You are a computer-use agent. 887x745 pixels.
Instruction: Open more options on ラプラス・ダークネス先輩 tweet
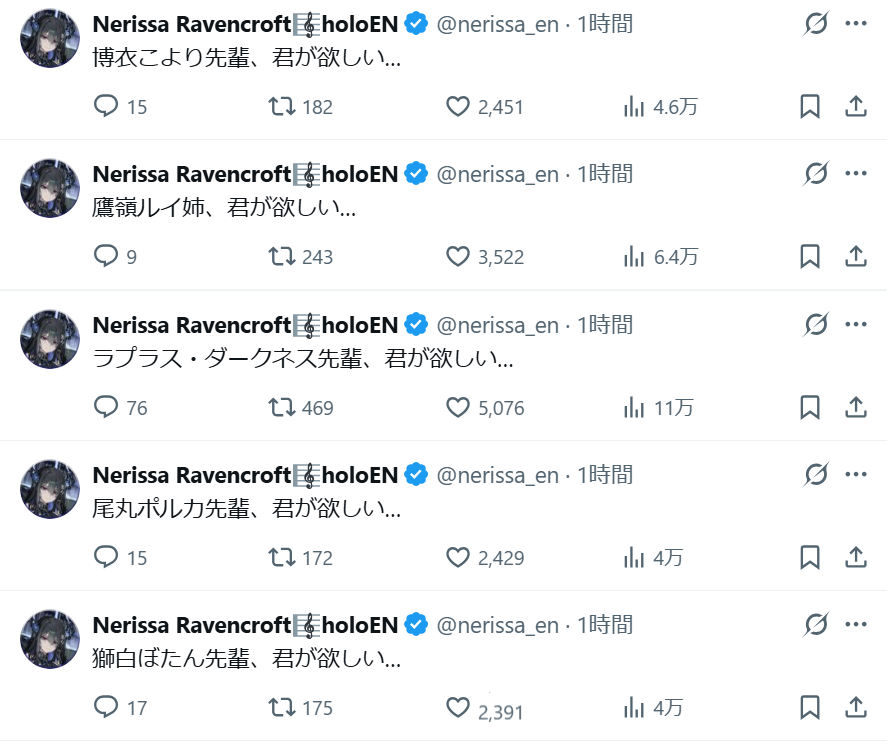(x=856, y=324)
